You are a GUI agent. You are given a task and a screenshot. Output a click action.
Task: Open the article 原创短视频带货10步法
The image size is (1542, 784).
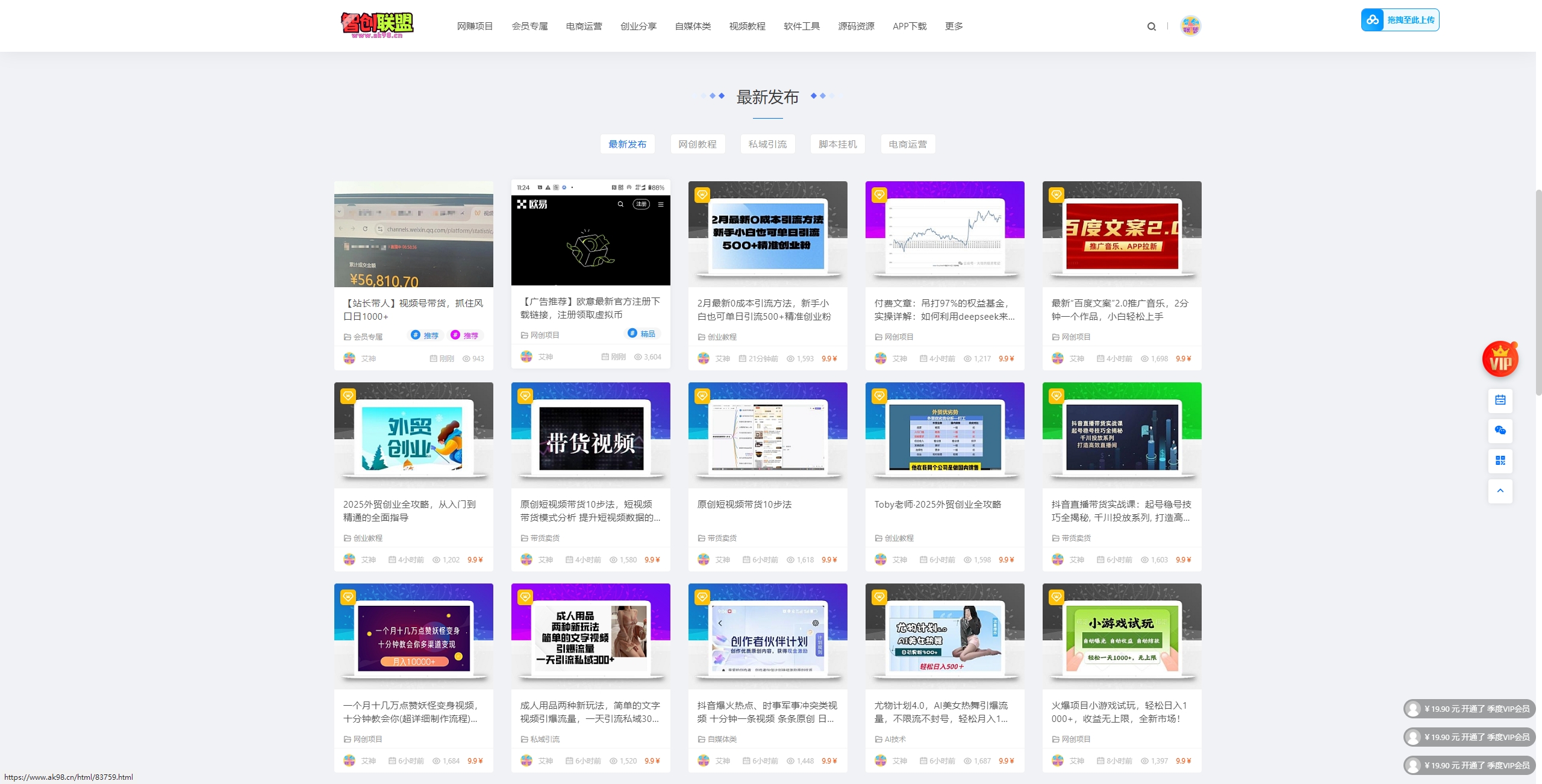click(x=744, y=505)
